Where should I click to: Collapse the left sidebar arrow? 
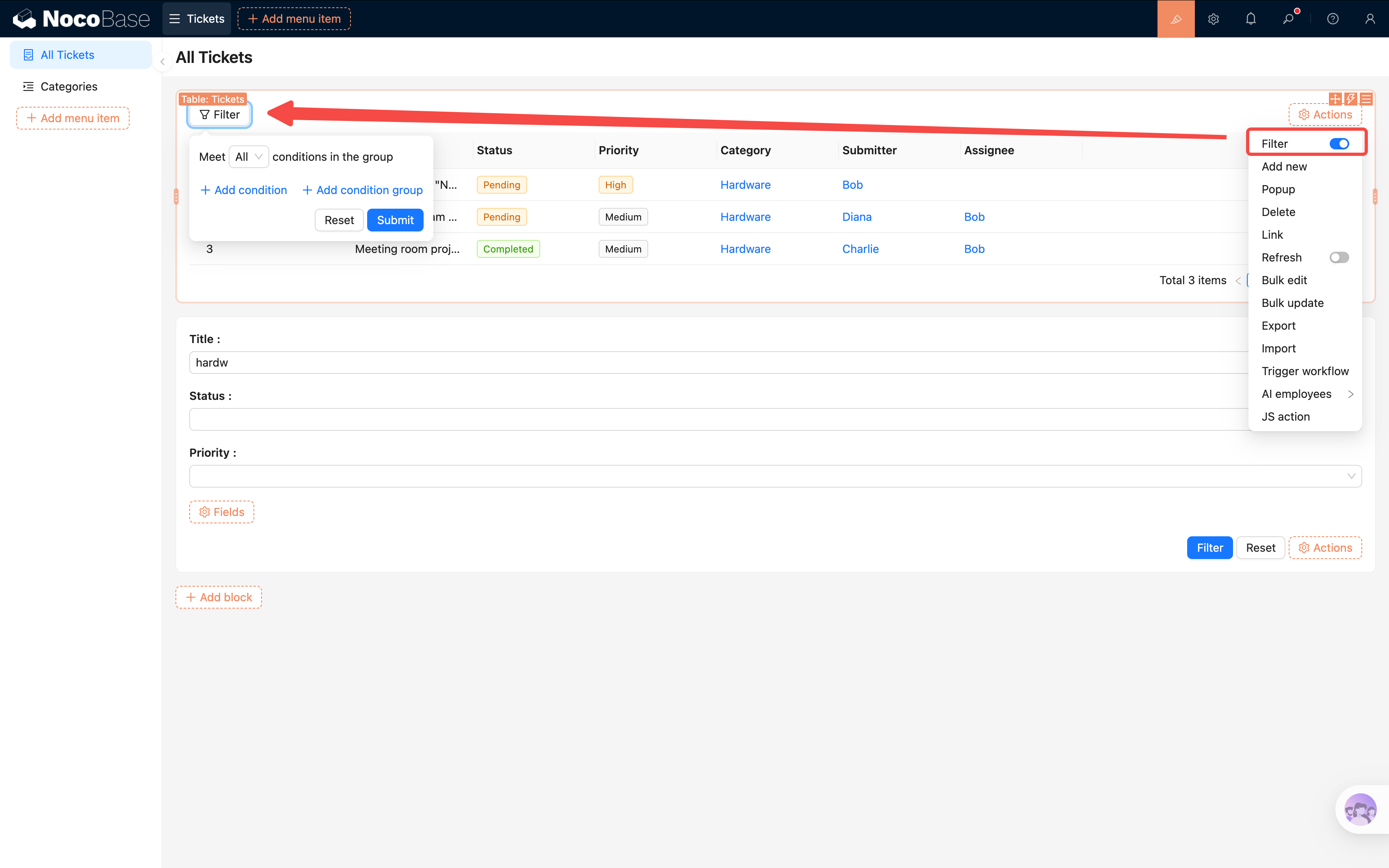[162, 61]
